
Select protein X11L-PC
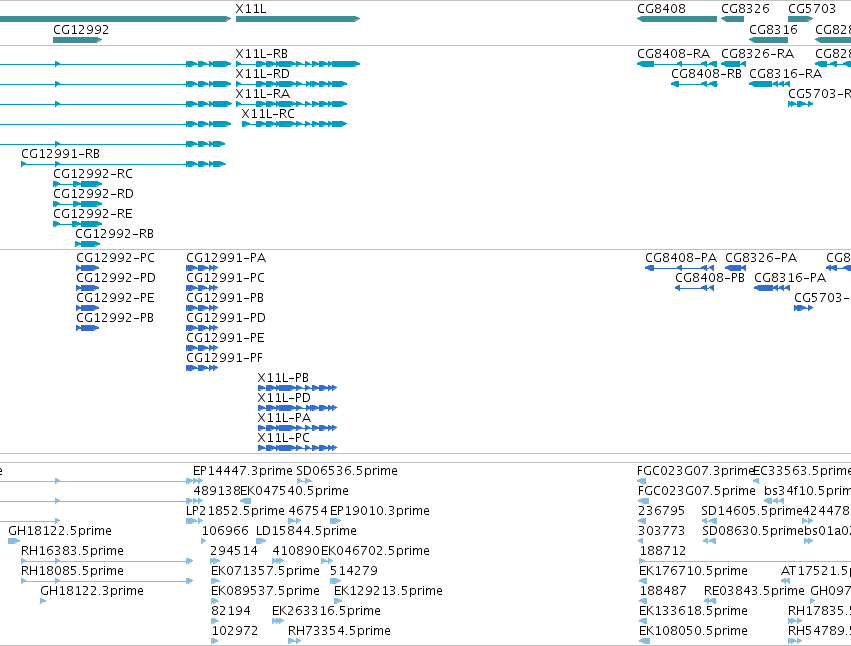coord(297,448)
